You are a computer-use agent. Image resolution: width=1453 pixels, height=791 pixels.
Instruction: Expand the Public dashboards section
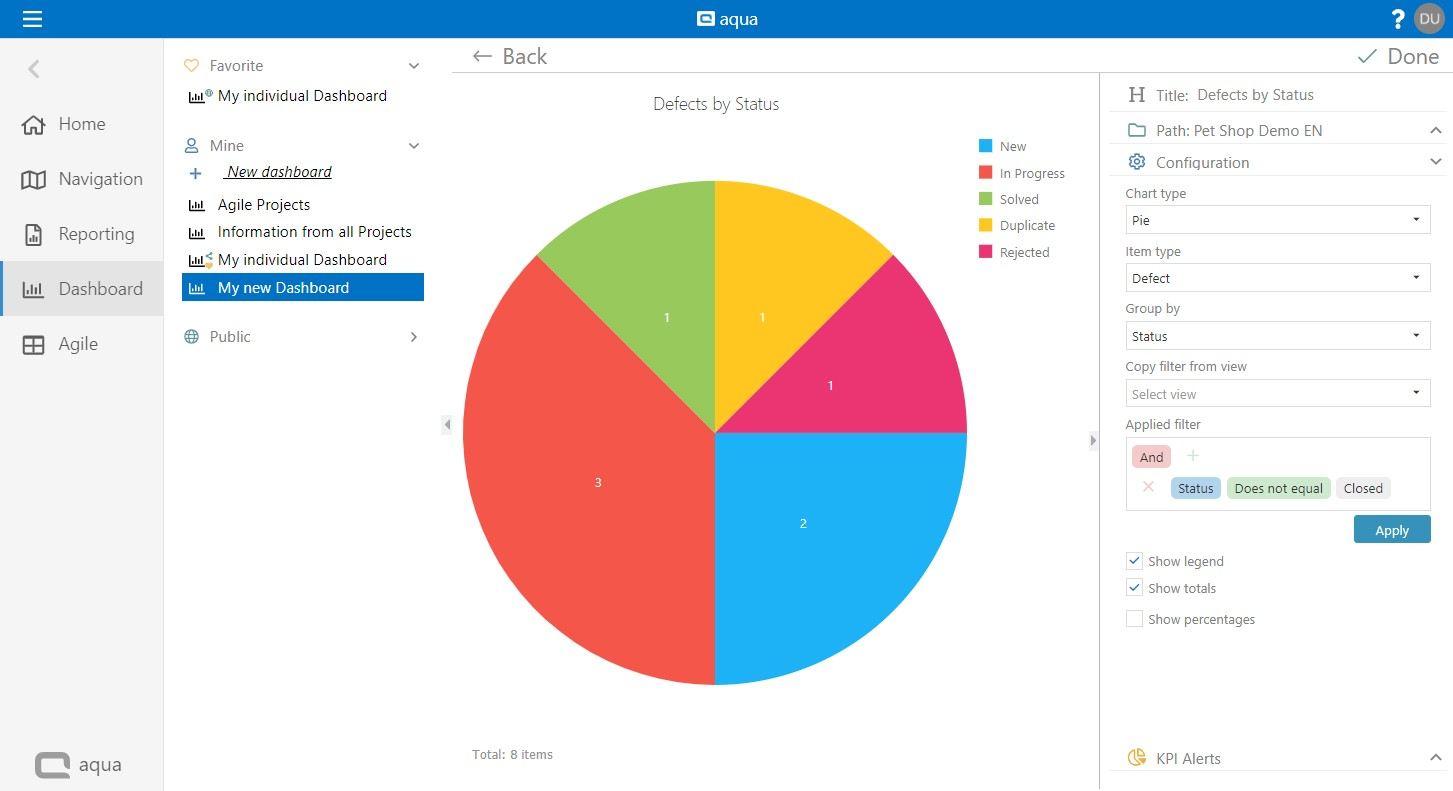click(413, 337)
